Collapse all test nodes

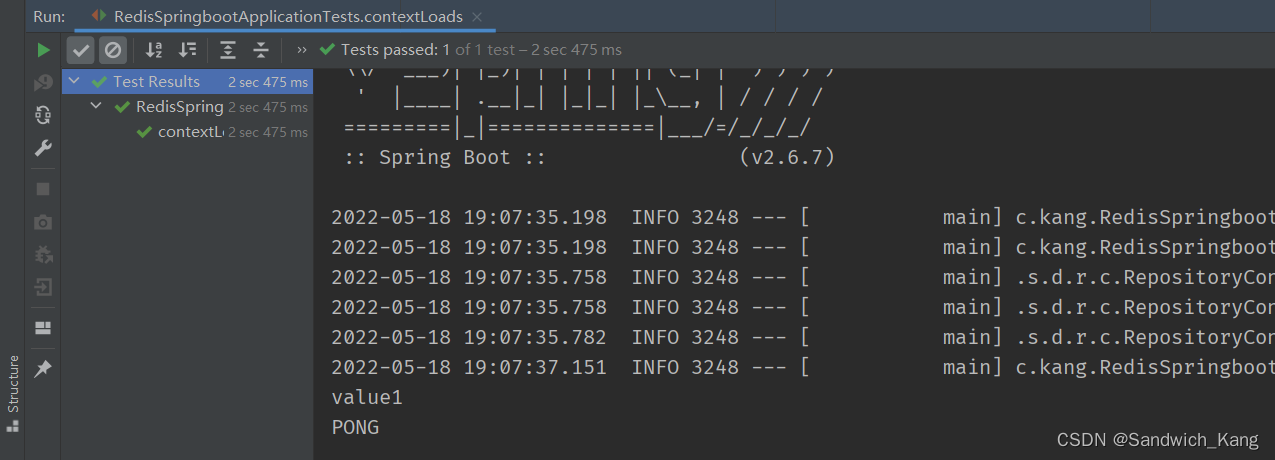coord(261,49)
